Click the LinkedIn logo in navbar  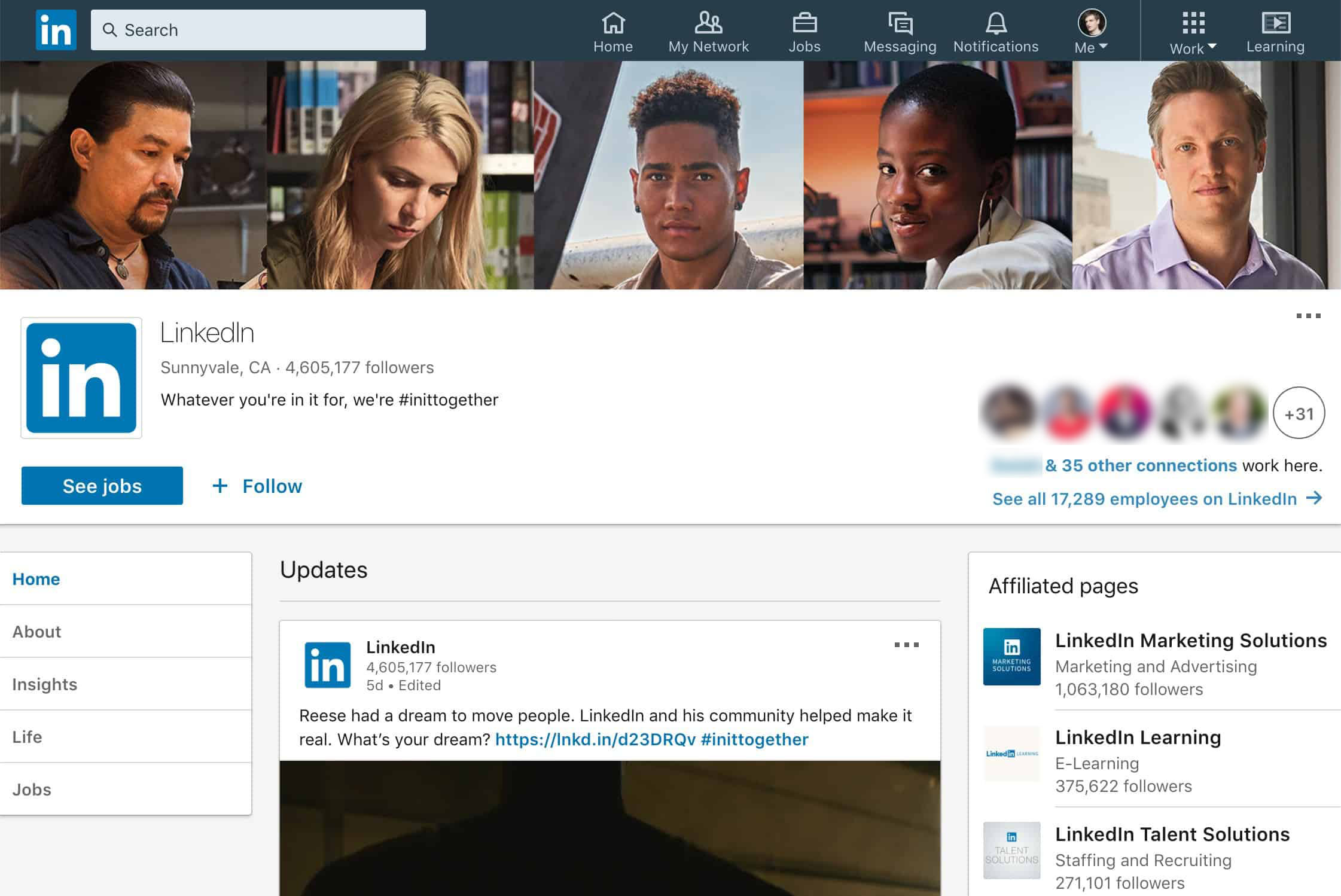click(x=56, y=30)
